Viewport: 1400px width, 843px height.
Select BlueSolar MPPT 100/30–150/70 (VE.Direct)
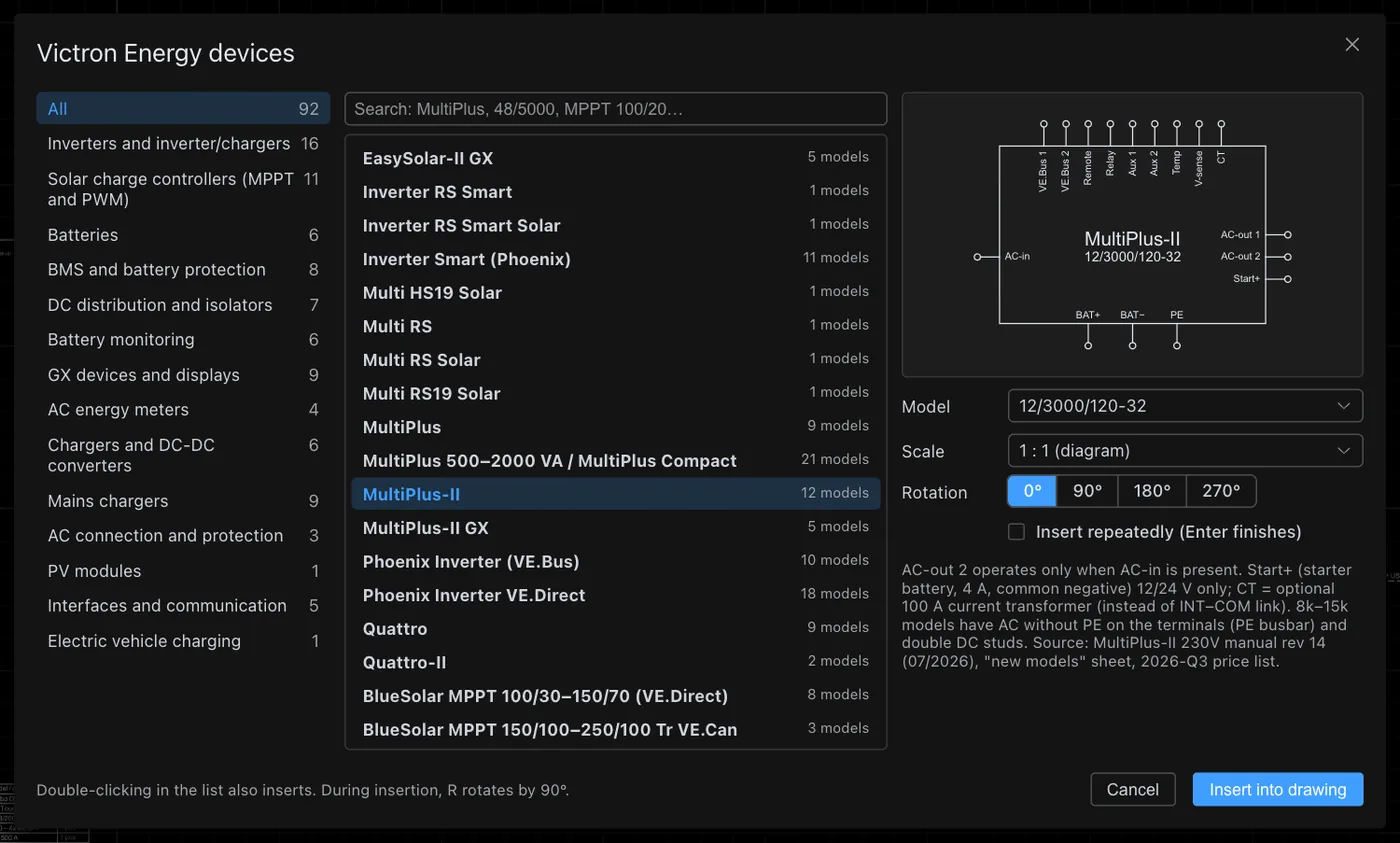pos(616,695)
